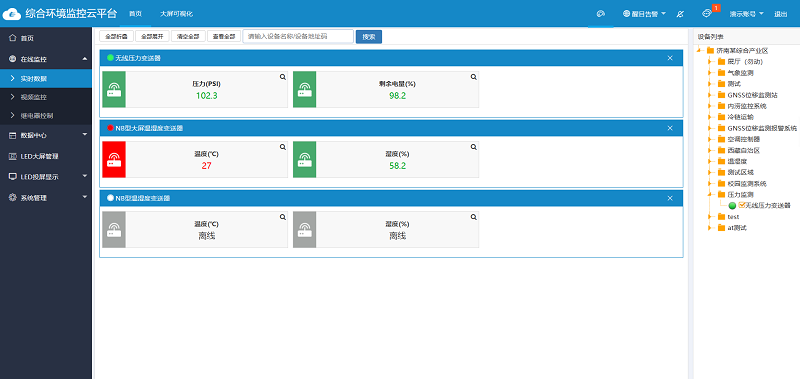Expand 数据中心 sidebar menu

click(46, 136)
